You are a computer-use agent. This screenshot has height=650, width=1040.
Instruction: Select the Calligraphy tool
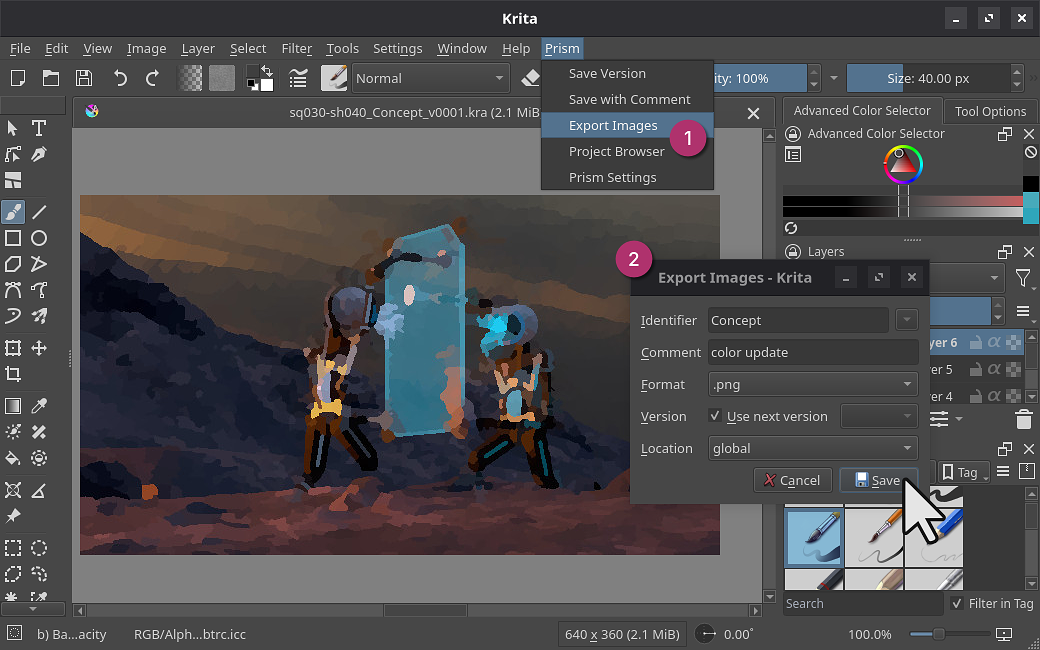[x=39, y=155]
